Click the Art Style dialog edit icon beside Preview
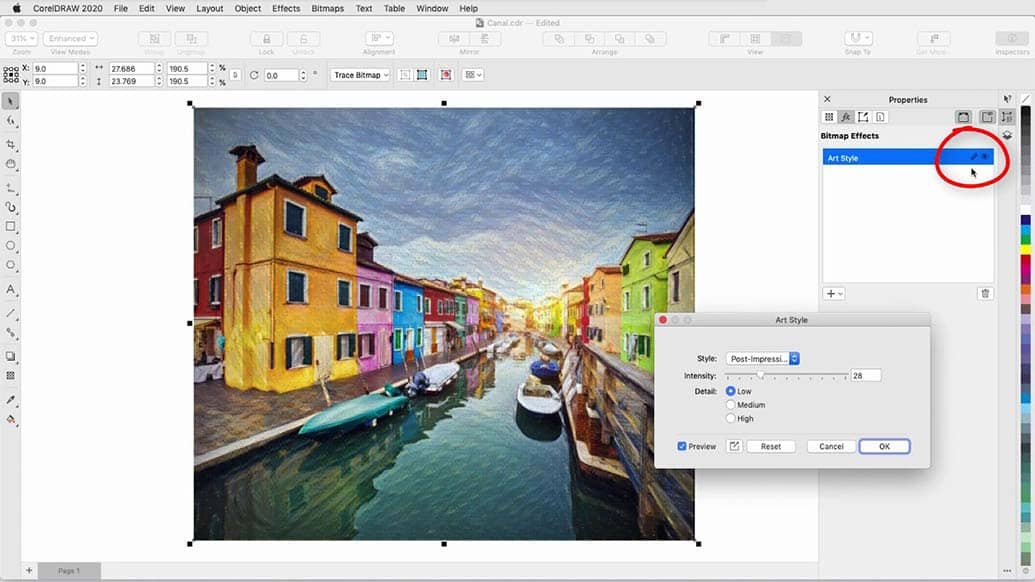Viewport: 1035px width, 582px height. [734, 446]
